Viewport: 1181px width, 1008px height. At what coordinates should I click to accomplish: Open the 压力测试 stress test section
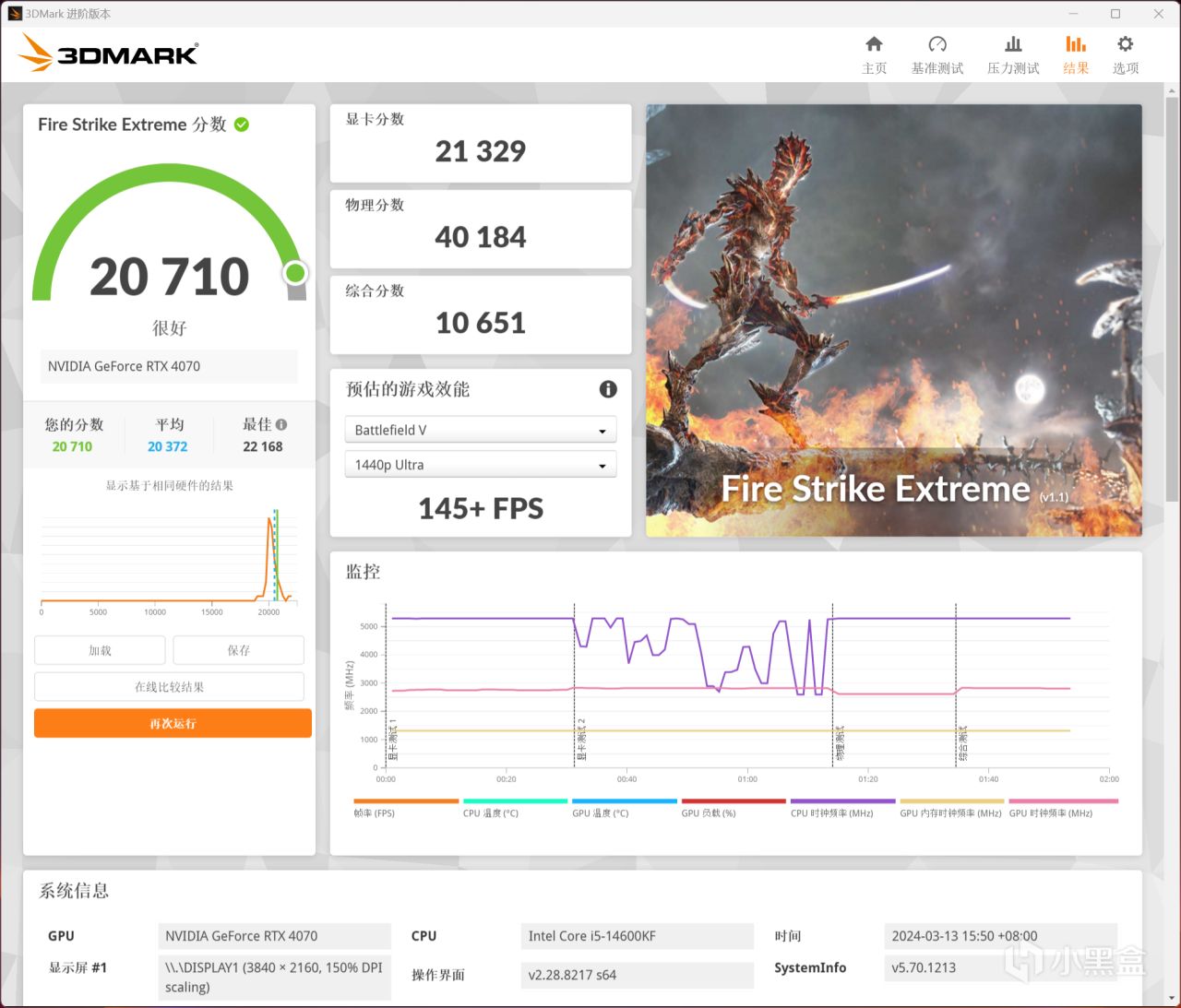[x=1013, y=55]
